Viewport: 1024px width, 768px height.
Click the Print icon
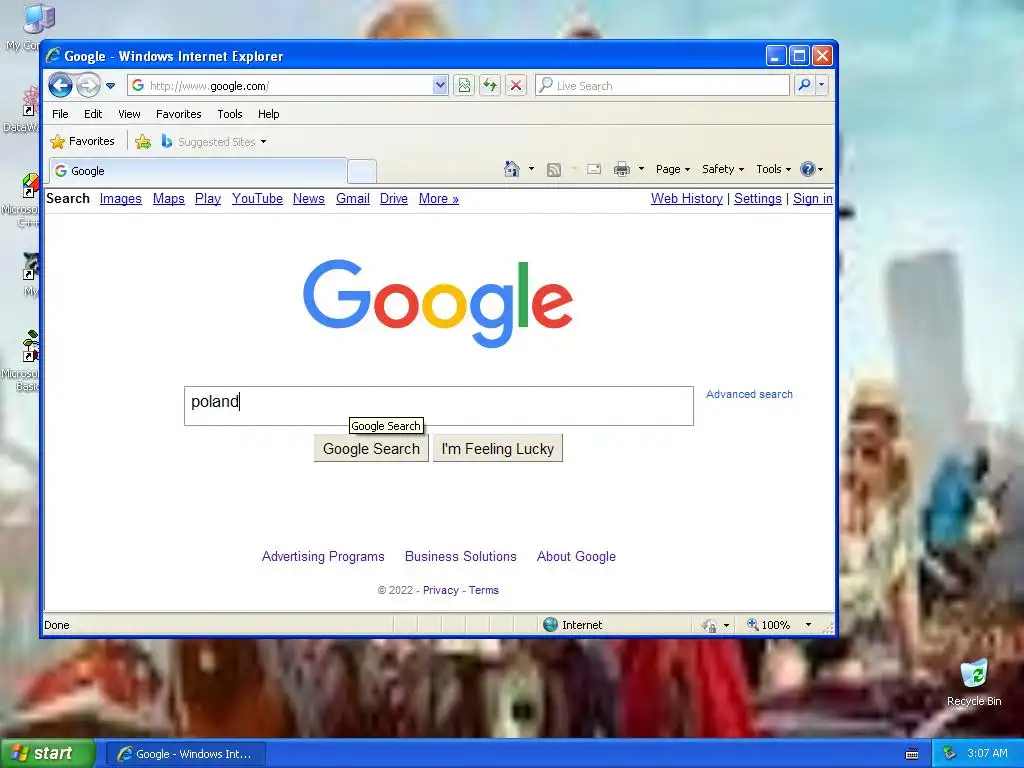[x=622, y=170]
